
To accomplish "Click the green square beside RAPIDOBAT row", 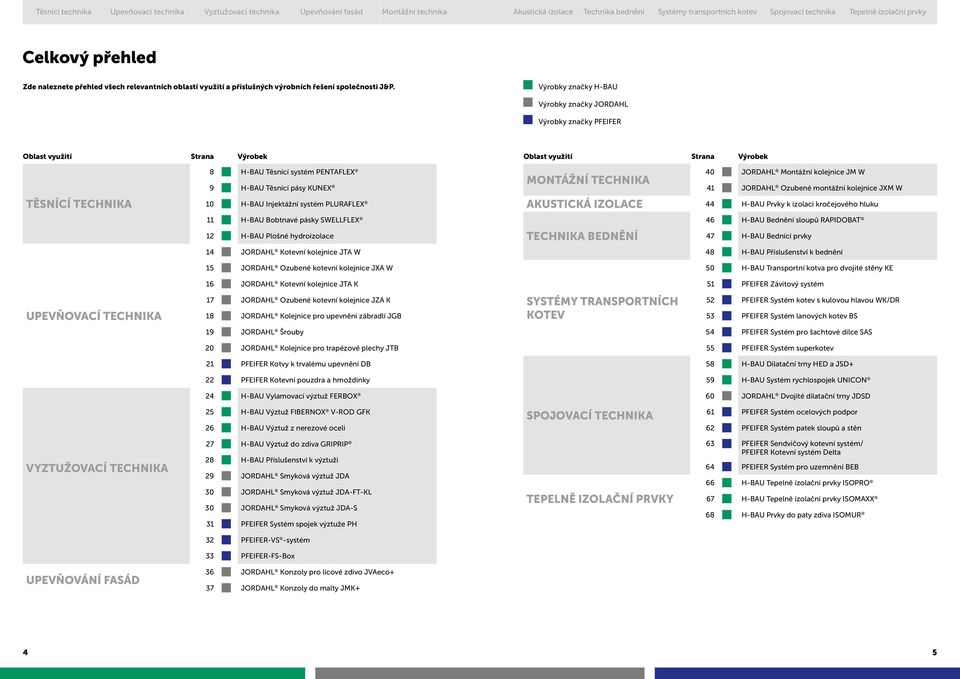I will click(x=727, y=220).
